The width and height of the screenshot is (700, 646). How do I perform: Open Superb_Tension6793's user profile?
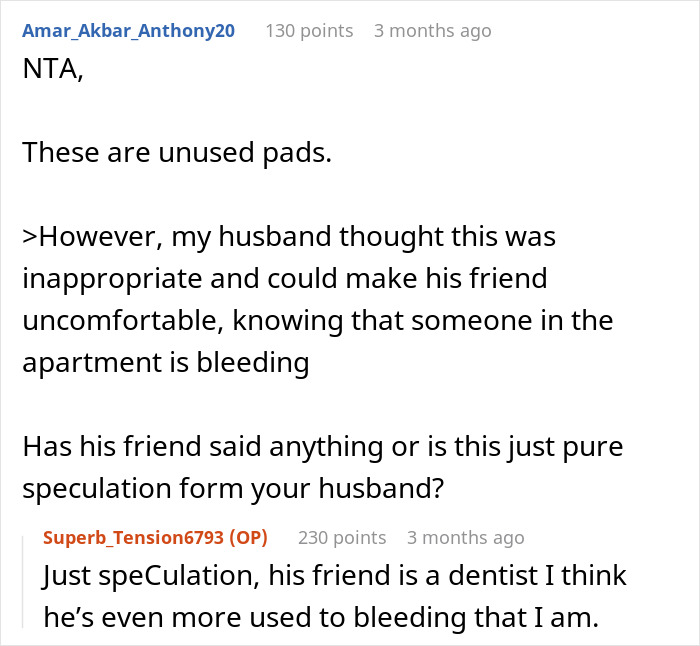(135, 537)
